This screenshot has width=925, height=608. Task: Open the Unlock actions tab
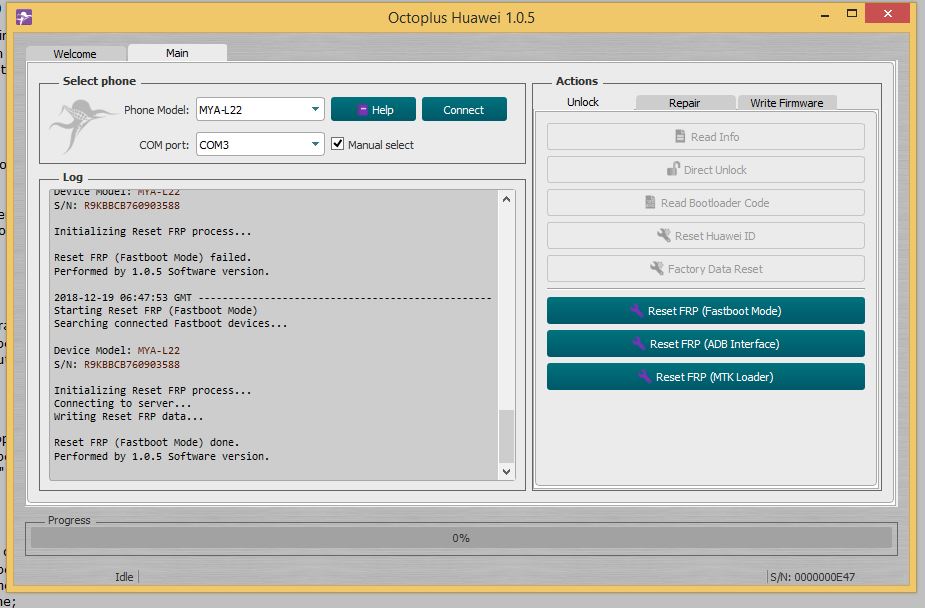tap(583, 102)
